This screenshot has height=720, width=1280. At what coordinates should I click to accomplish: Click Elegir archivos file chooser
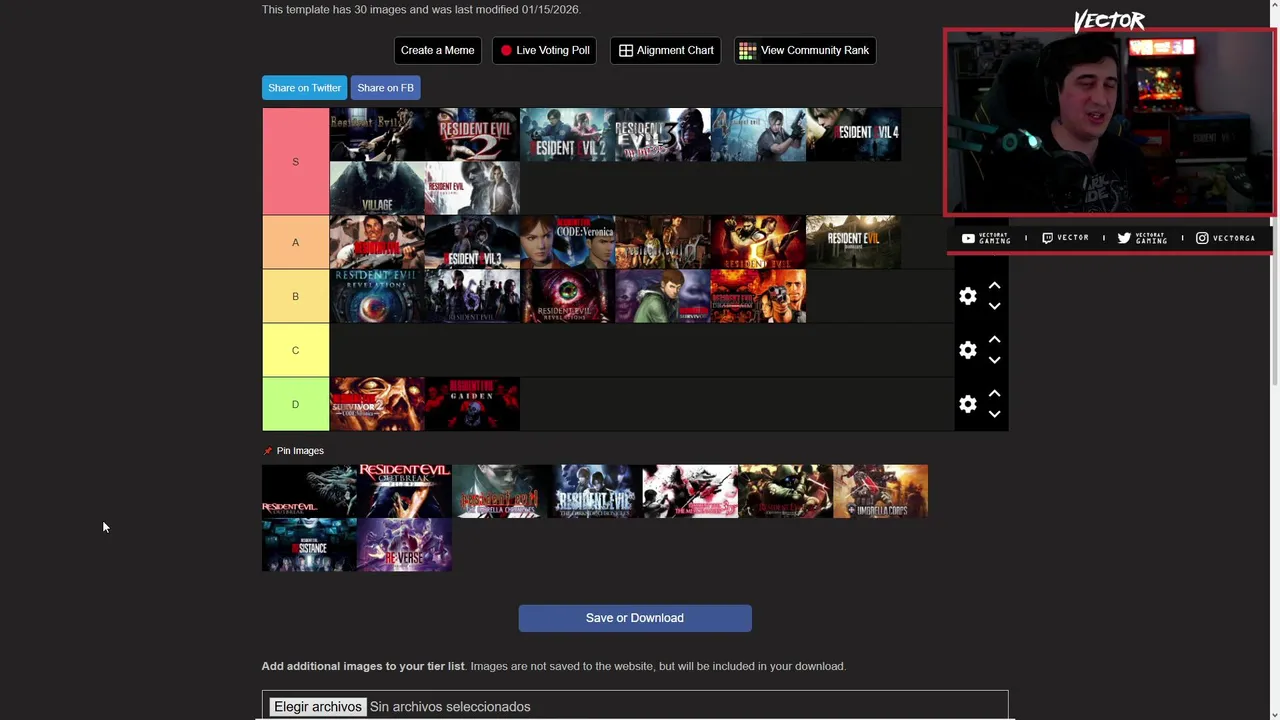(x=318, y=707)
